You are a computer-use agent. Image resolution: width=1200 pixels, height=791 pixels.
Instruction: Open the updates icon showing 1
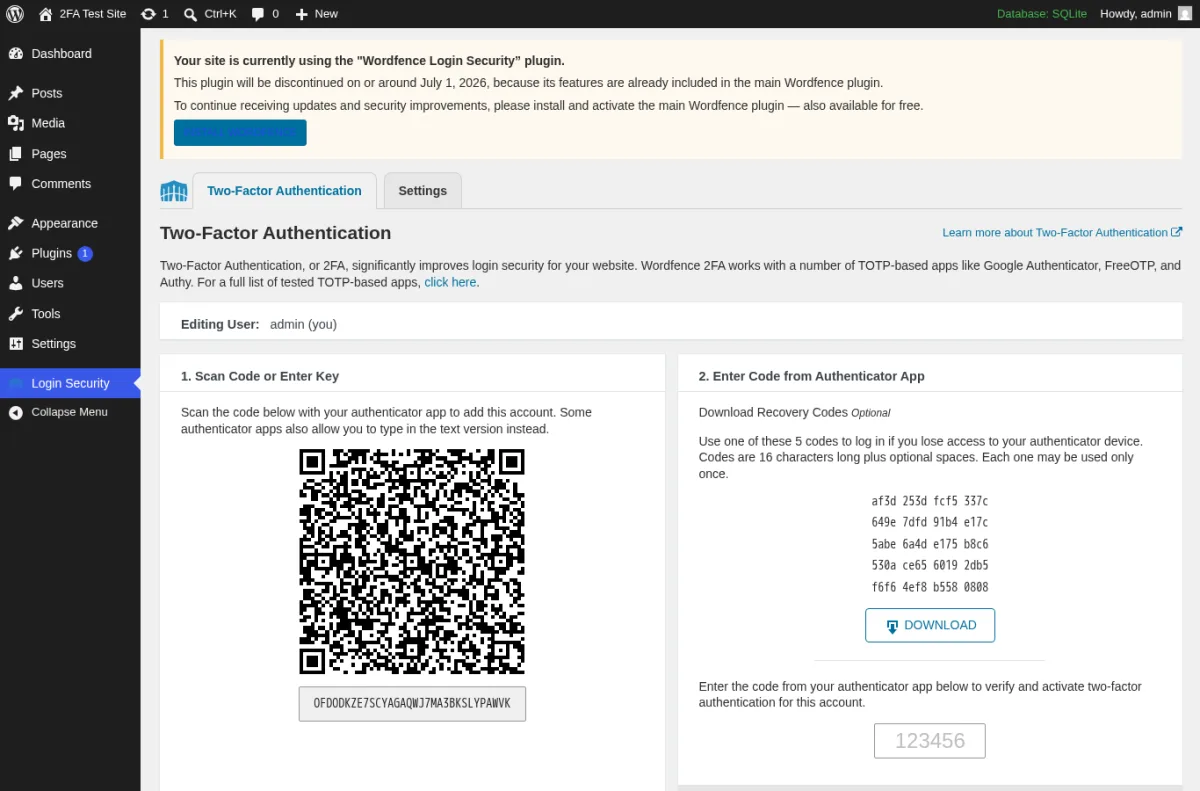pos(148,14)
